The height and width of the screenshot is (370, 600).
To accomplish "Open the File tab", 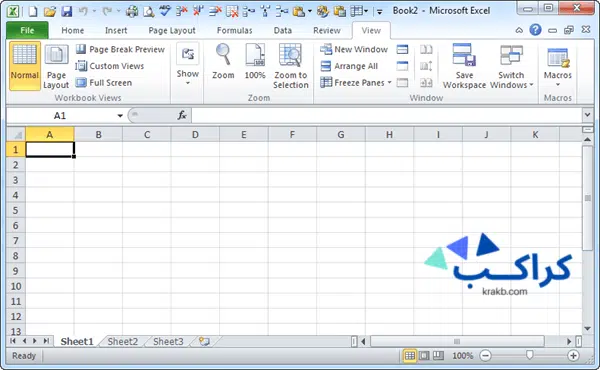I will [x=27, y=30].
